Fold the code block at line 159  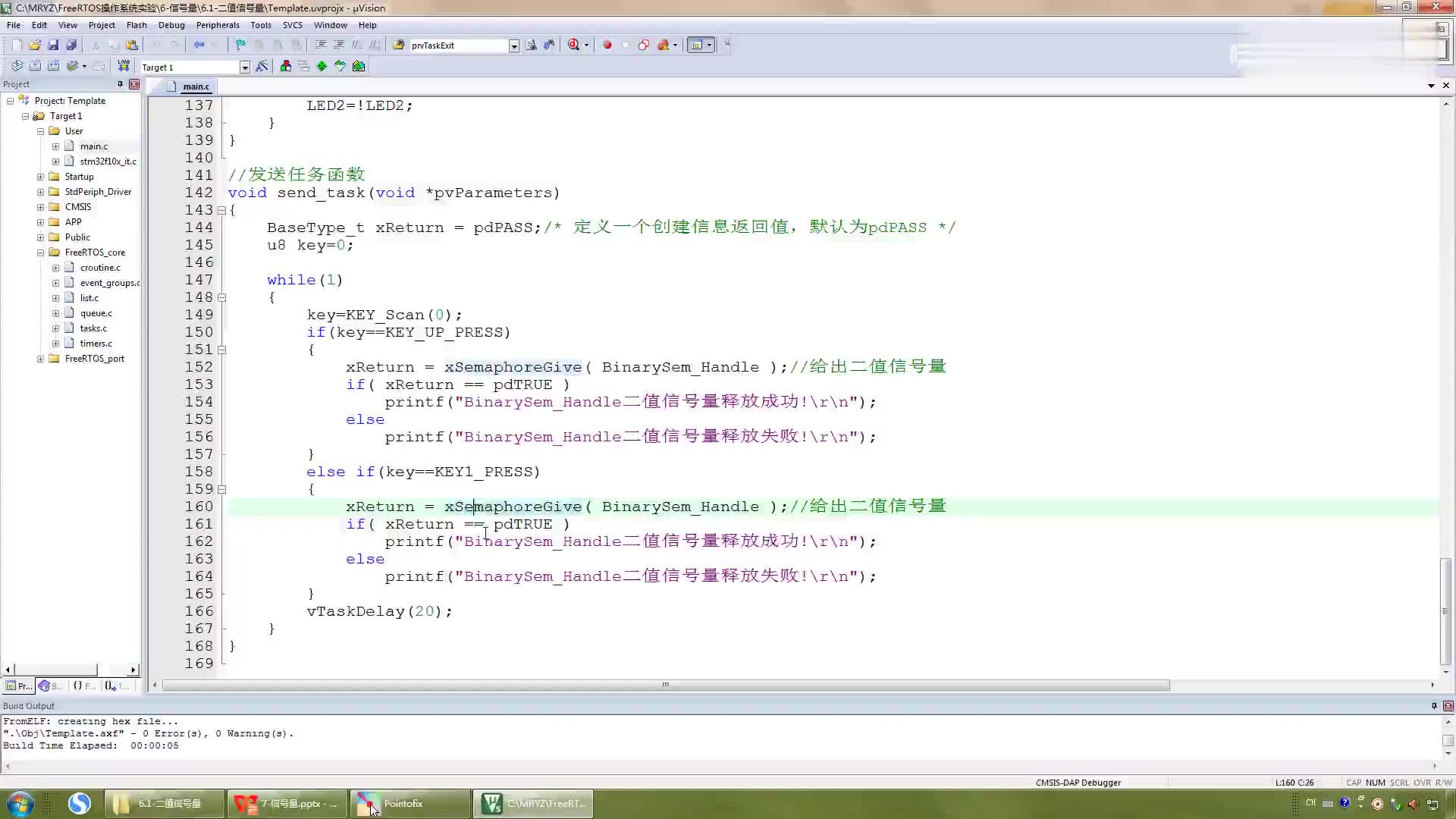click(x=221, y=489)
